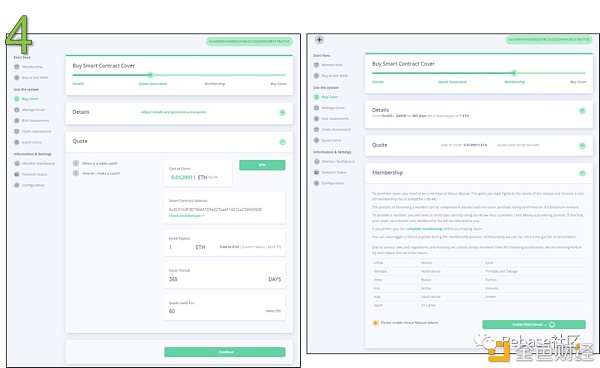Click 'Buy or Sell NXM' label, right panel
This screenshot has height=368, width=600.
coord(334,76)
